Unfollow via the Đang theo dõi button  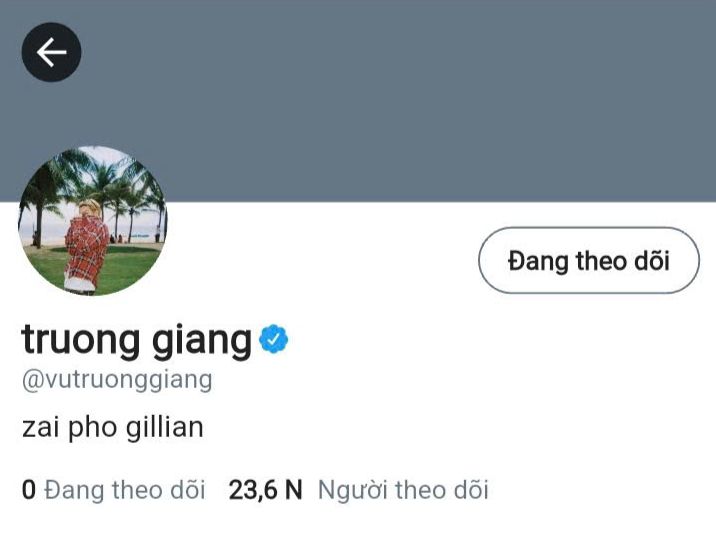589,260
